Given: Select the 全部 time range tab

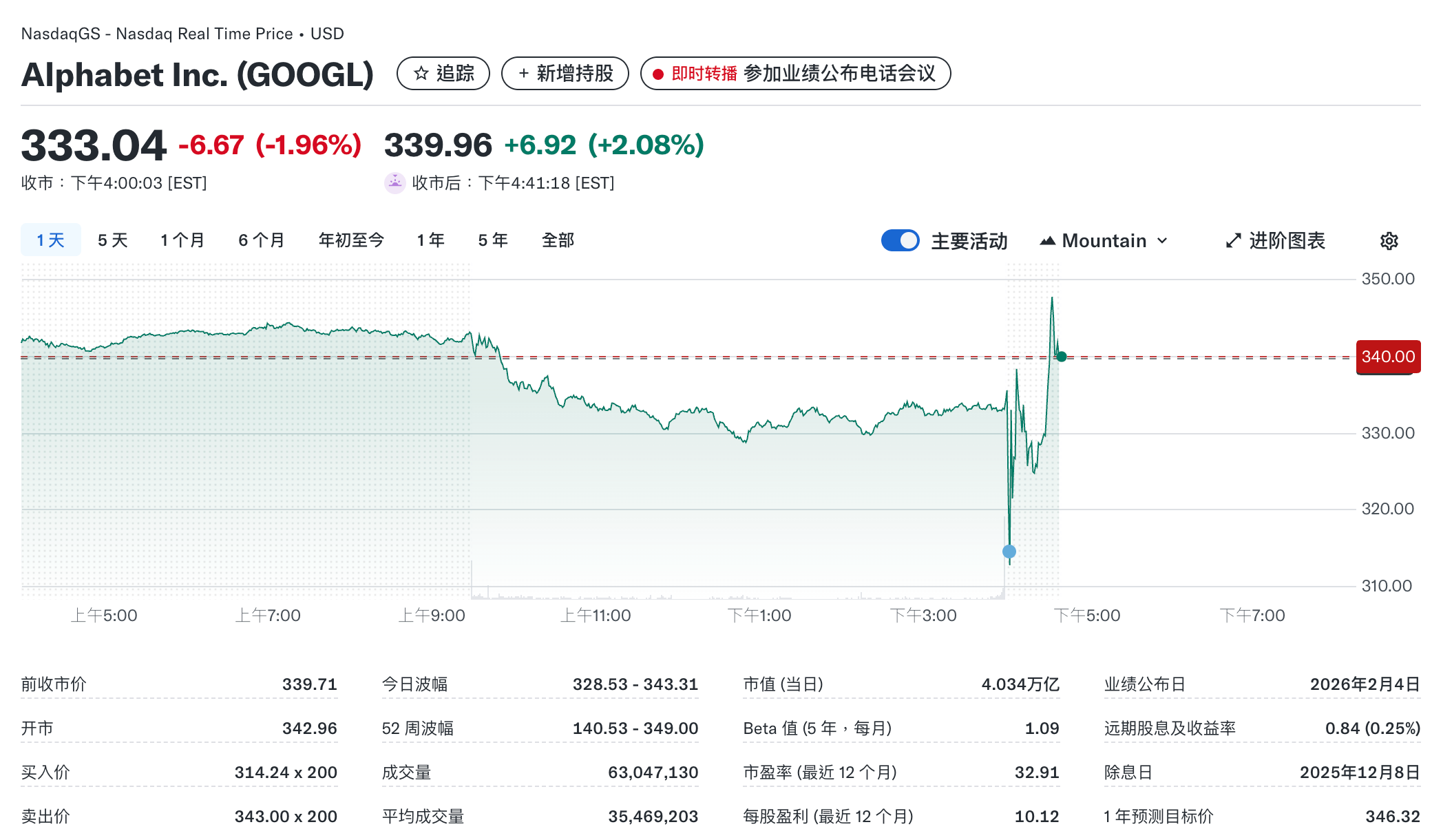Looking at the screenshot, I should [557, 240].
